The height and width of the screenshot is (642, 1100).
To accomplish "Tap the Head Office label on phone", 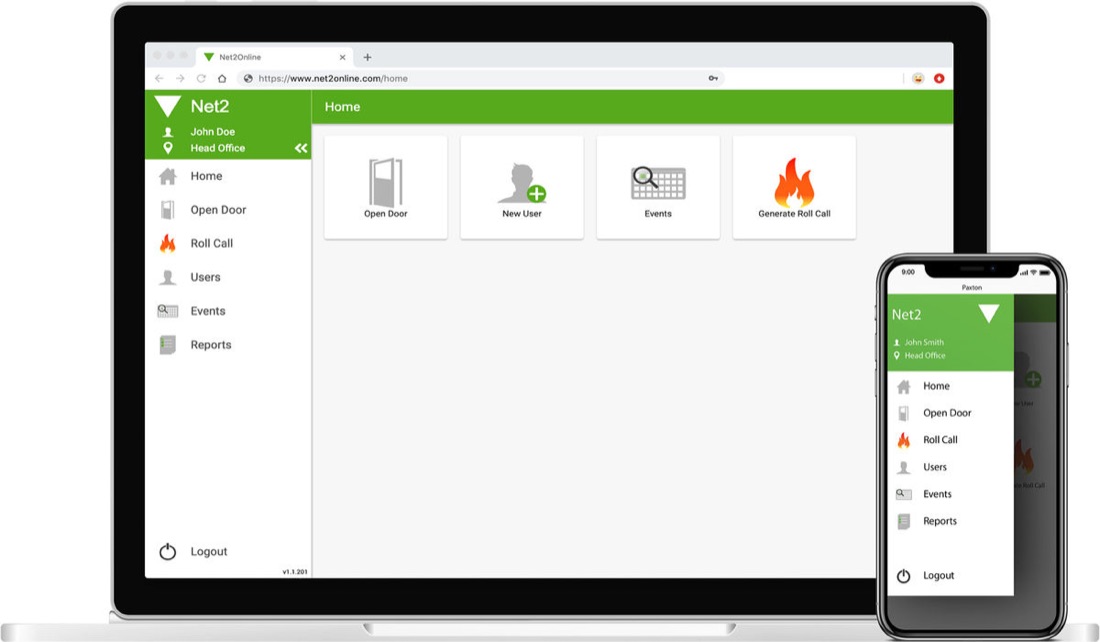I will click(x=925, y=356).
